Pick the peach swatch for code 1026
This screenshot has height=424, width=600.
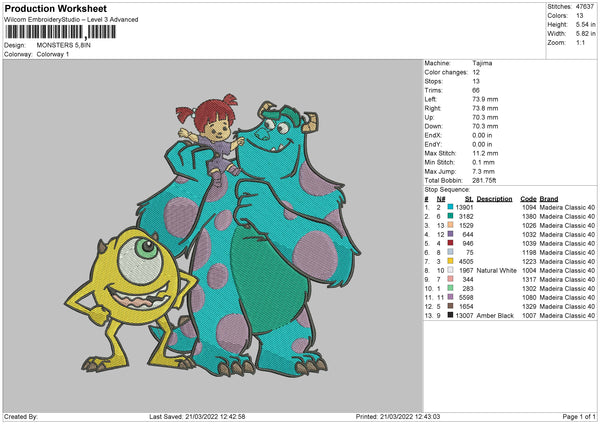tap(450, 225)
